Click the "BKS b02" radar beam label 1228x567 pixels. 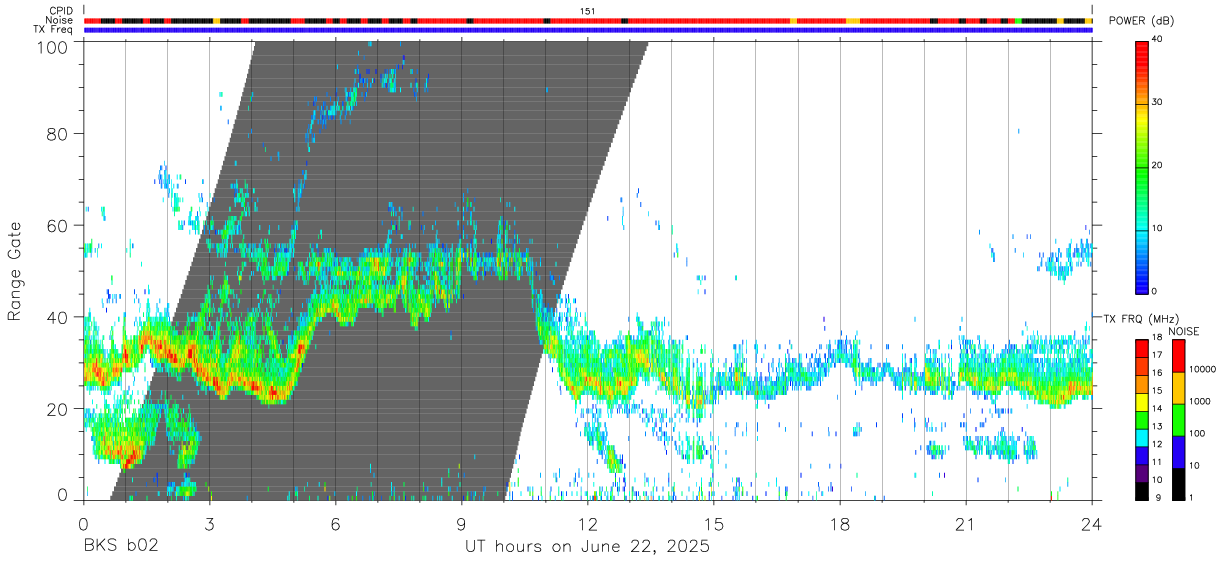(x=120, y=547)
